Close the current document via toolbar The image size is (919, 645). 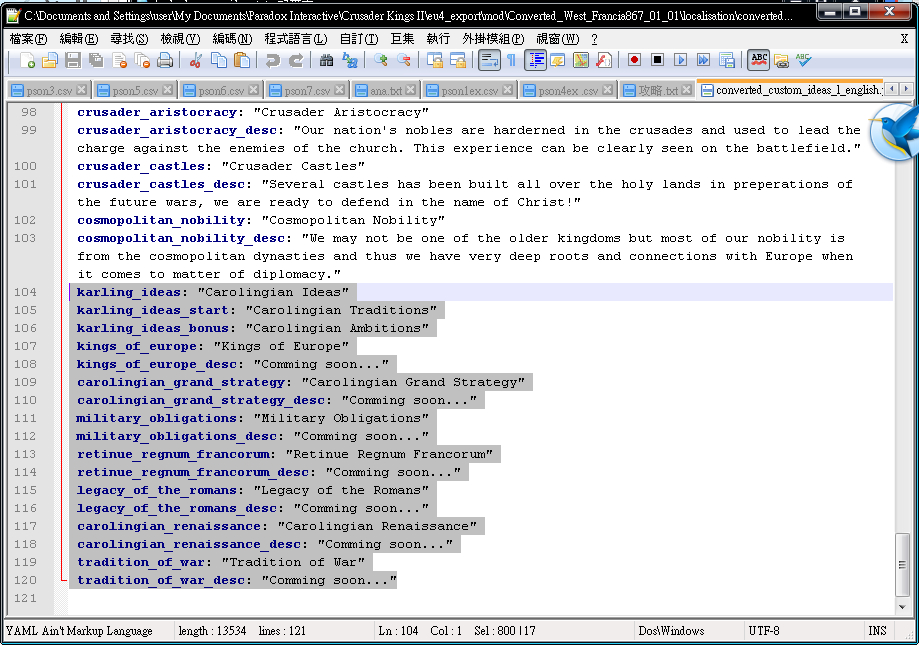point(119,60)
